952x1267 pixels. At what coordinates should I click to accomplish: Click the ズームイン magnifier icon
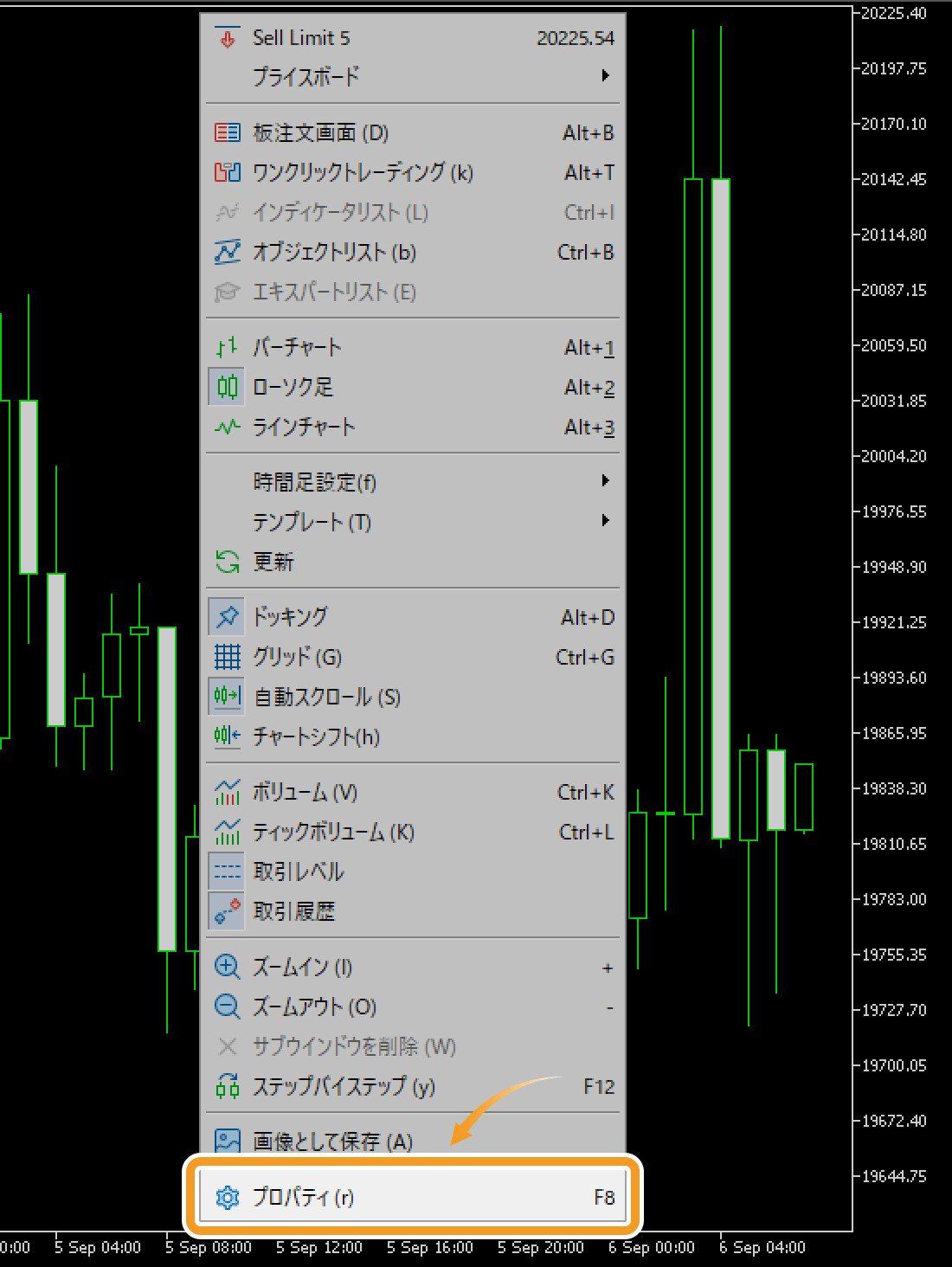[x=228, y=967]
